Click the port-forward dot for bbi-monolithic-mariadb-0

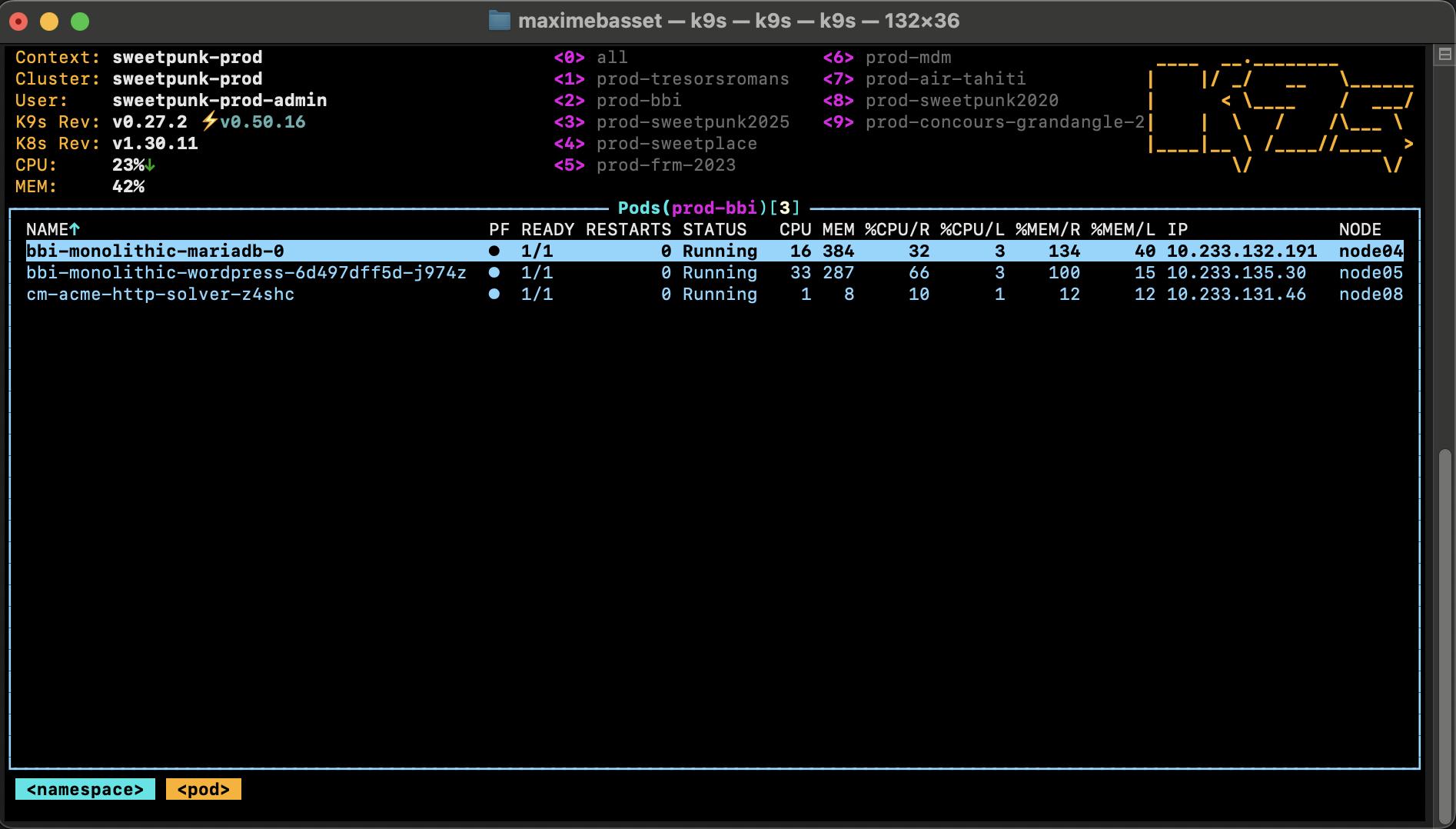click(x=494, y=251)
